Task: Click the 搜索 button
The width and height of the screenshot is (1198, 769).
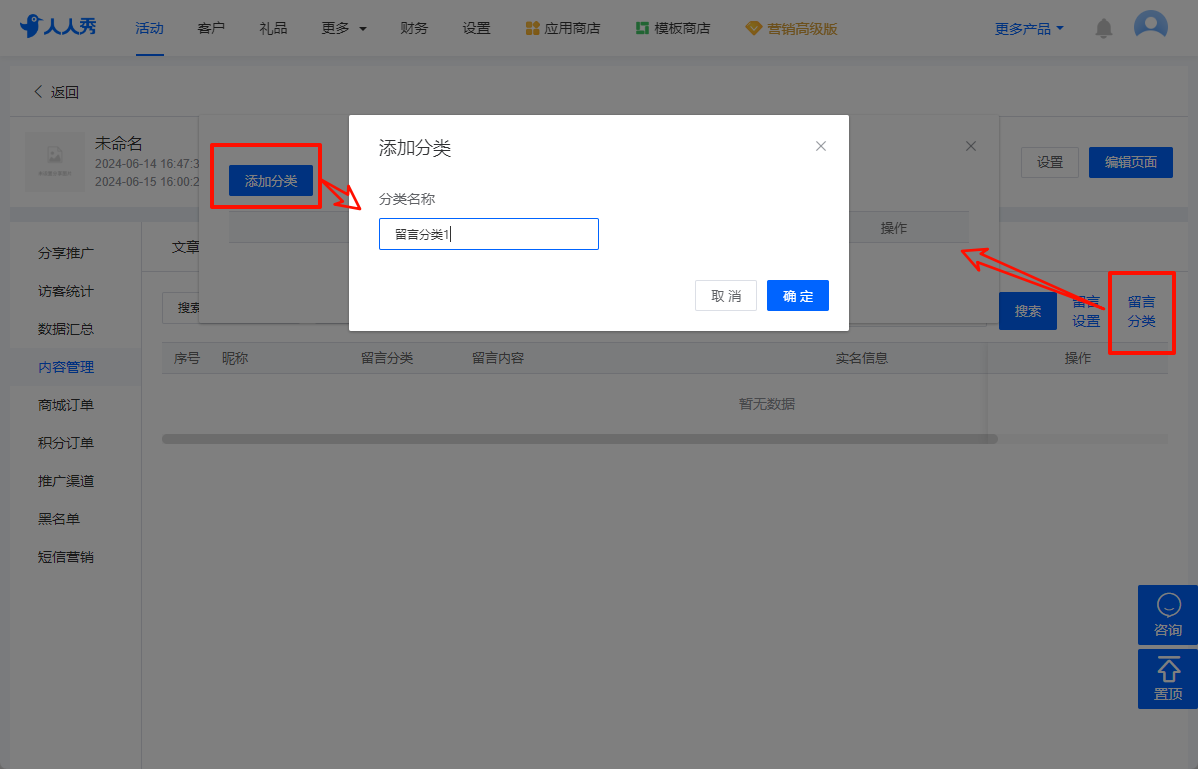Action: (1028, 311)
